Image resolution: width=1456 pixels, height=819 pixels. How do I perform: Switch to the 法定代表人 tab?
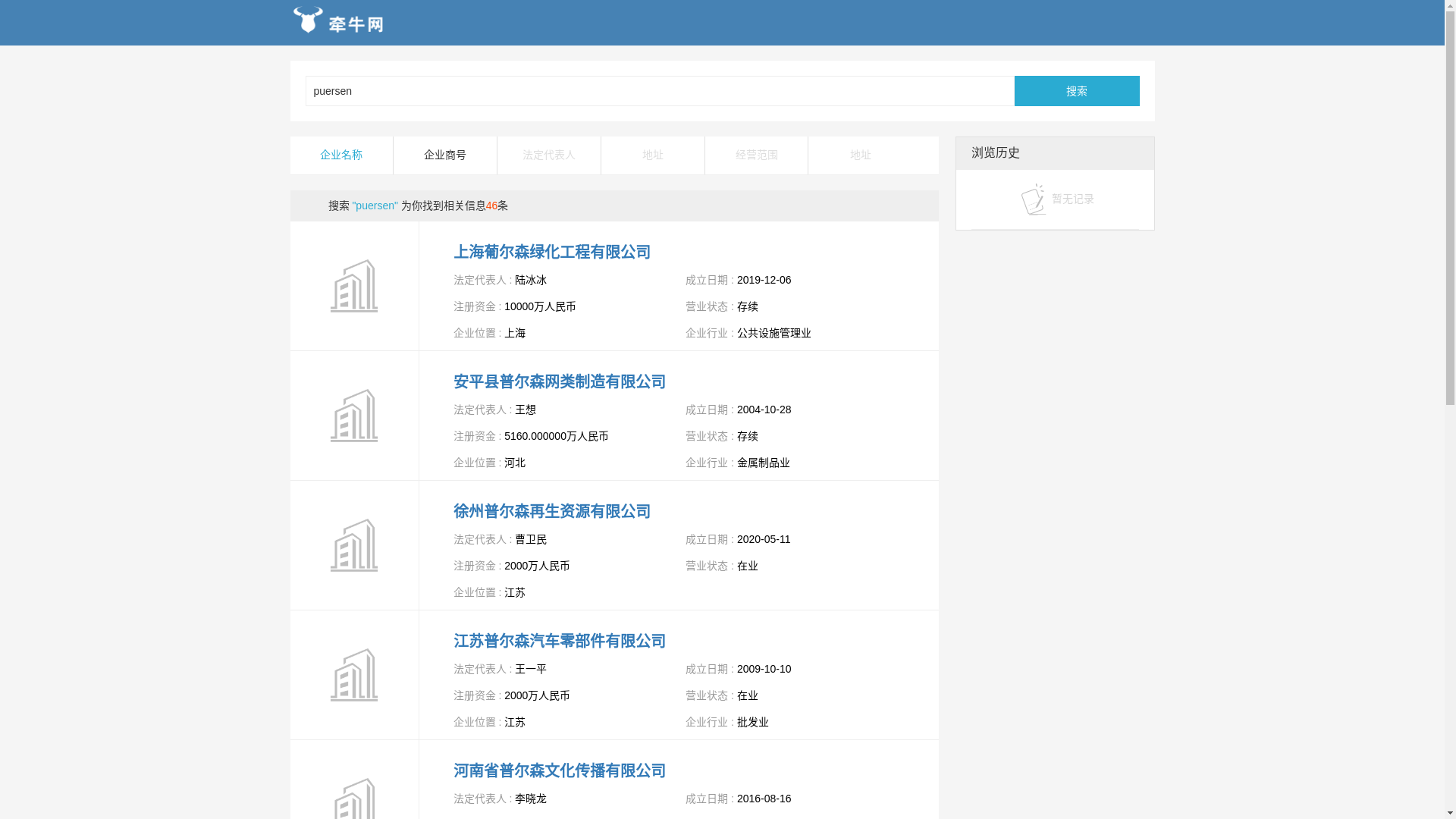[549, 155]
